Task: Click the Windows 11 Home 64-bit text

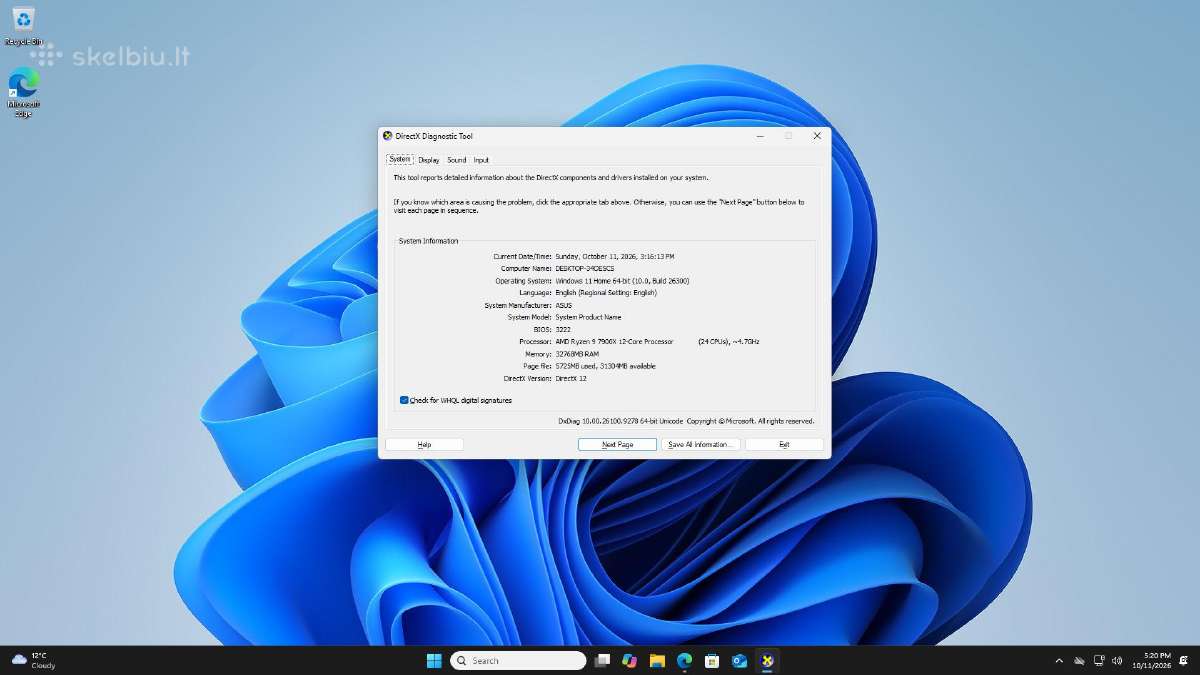Action: point(622,281)
